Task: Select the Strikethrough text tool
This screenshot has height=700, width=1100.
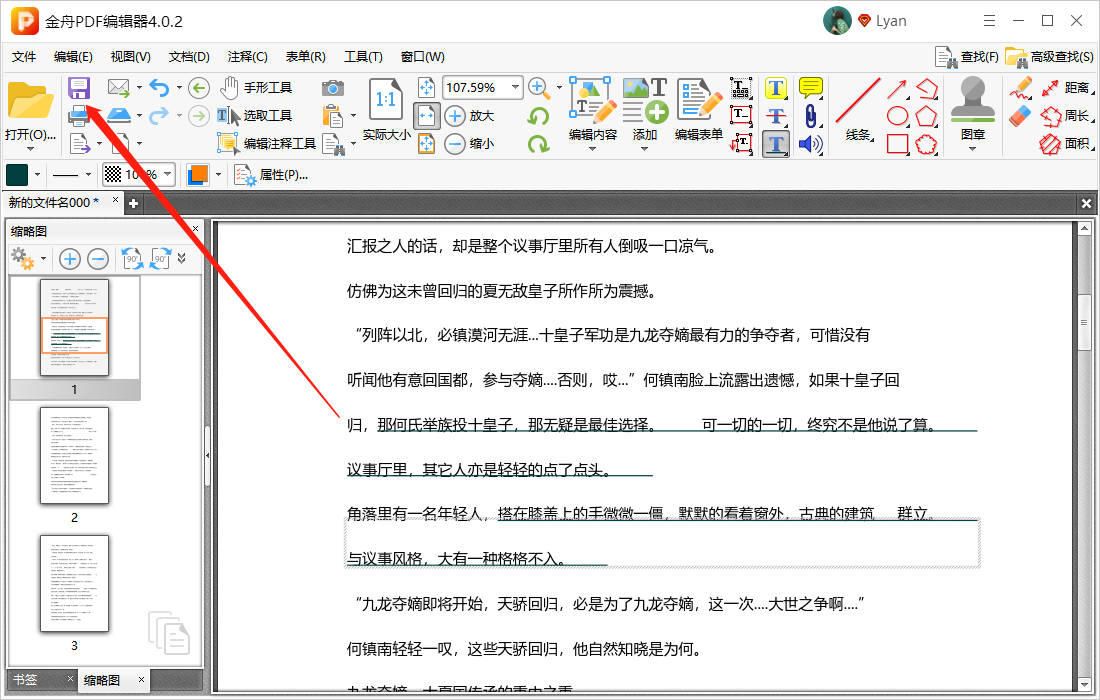Action: [775, 116]
